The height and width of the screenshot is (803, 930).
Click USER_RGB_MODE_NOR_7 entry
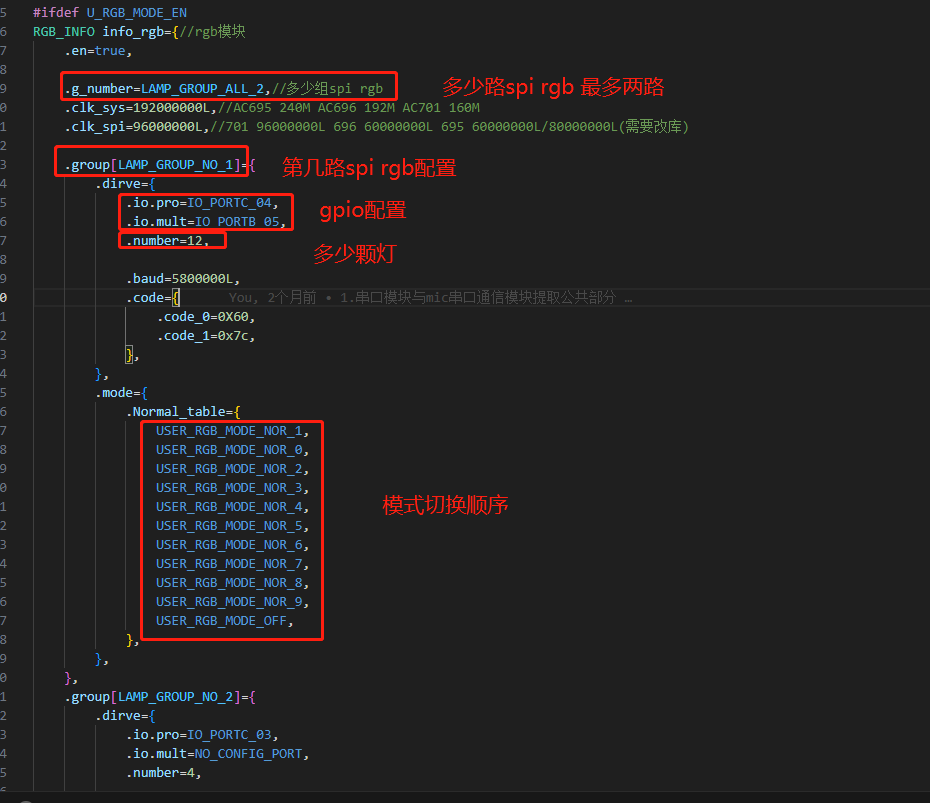[232, 564]
